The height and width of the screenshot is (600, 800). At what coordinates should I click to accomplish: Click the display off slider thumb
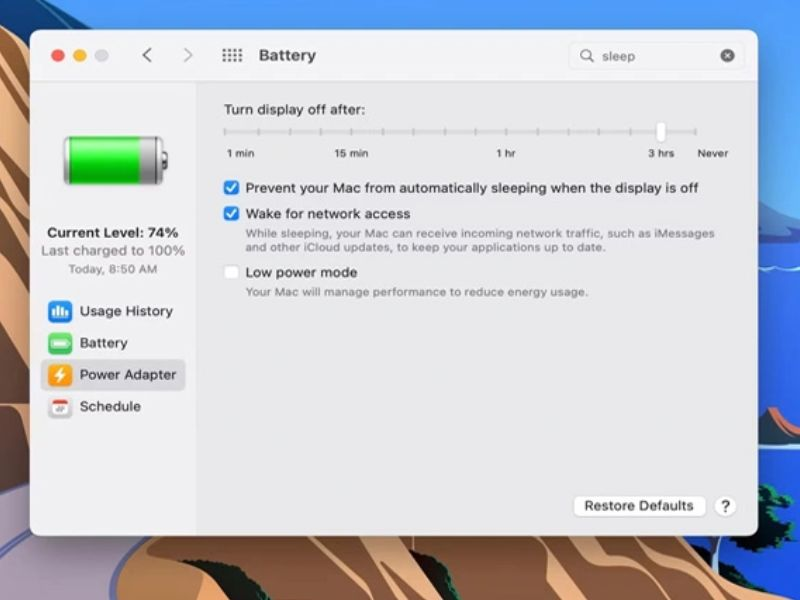click(661, 132)
